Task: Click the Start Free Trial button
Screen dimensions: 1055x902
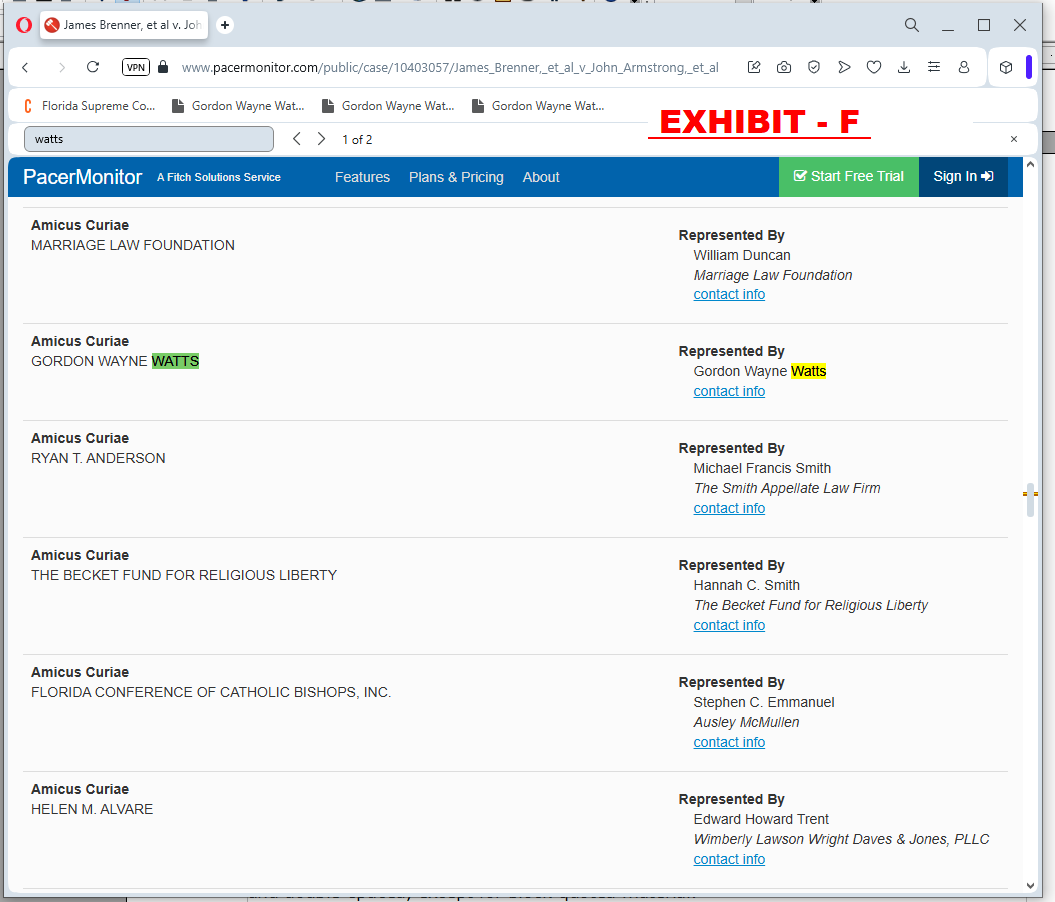Action: tap(848, 177)
